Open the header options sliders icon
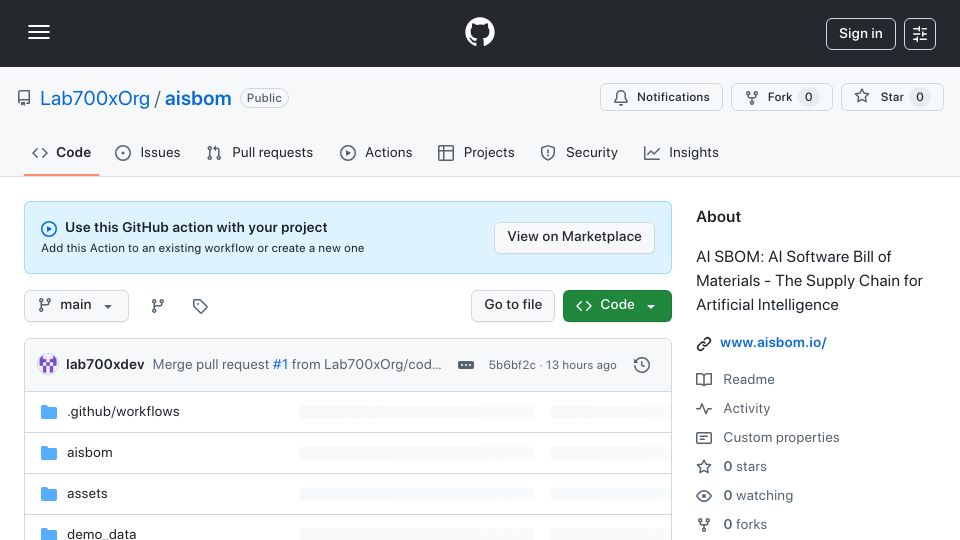The height and width of the screenshot is (540, 960). point(920,34)
